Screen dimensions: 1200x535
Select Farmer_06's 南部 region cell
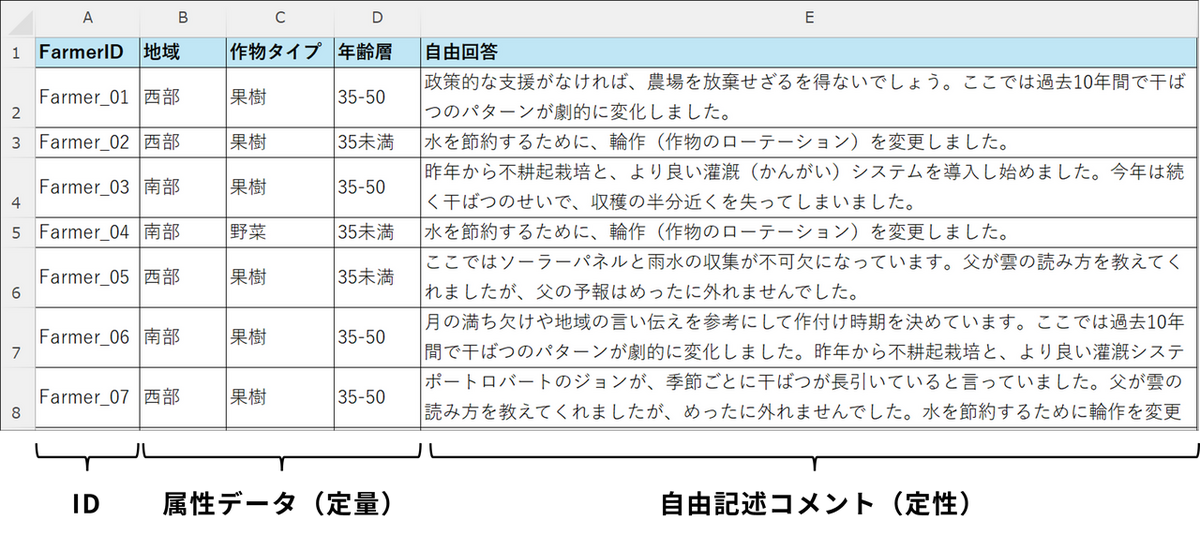pyautogui.click(x=182, y=337)
